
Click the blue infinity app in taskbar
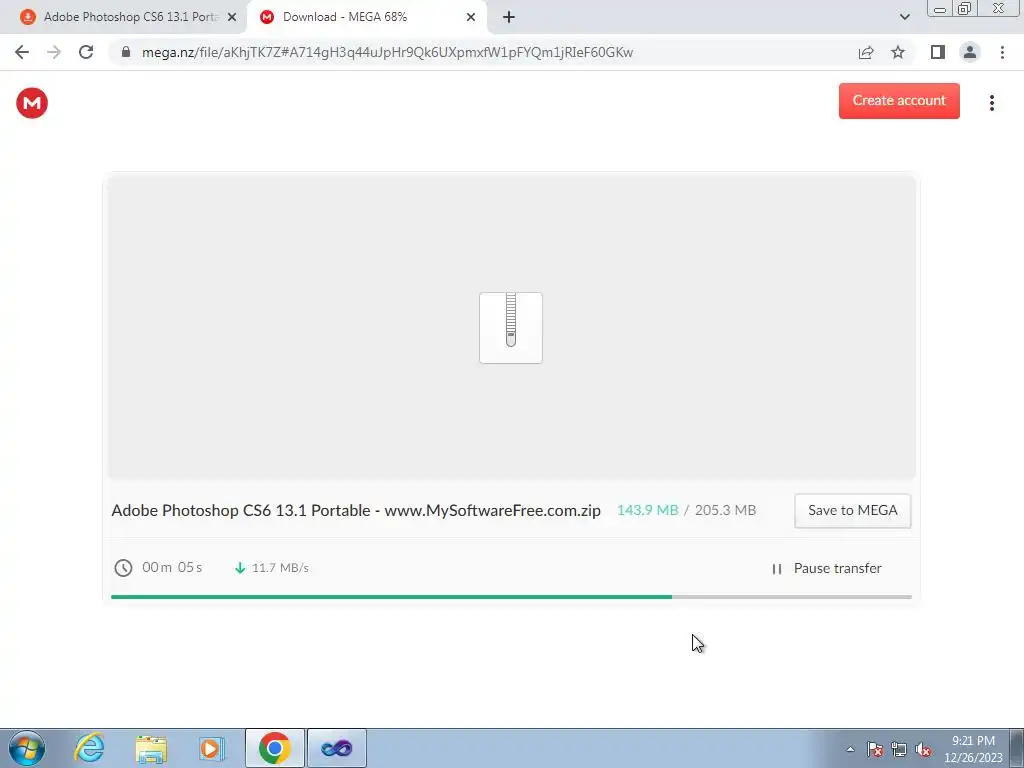pyautogui.click(x=336, y=748)
